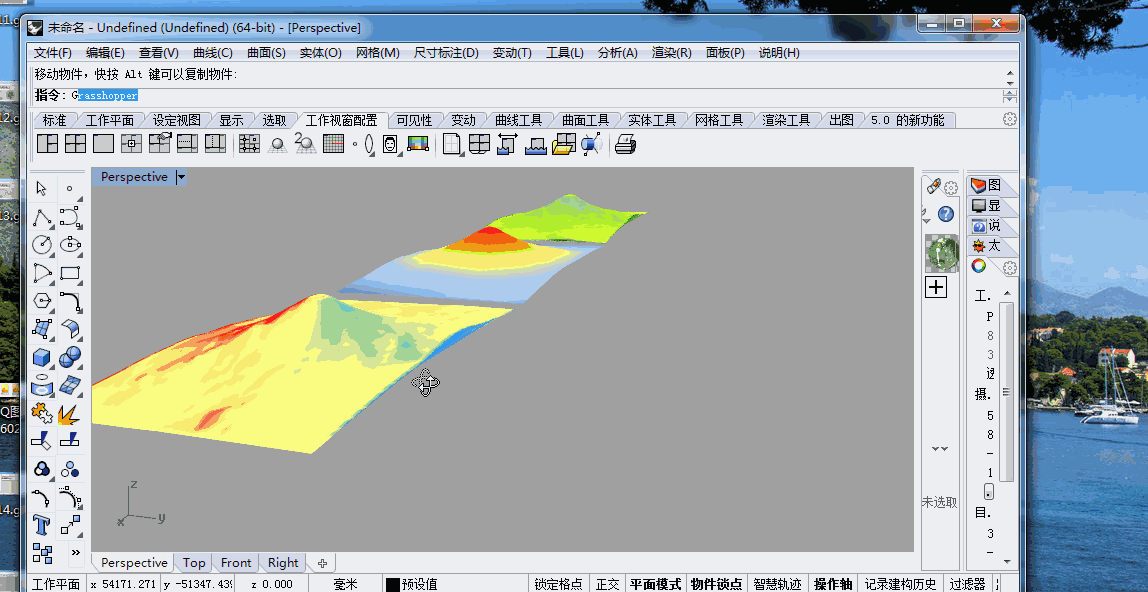Click the black layer color swatch
Image resolution: width=1148 pixels, height=592 pixels.
point(392,584)
